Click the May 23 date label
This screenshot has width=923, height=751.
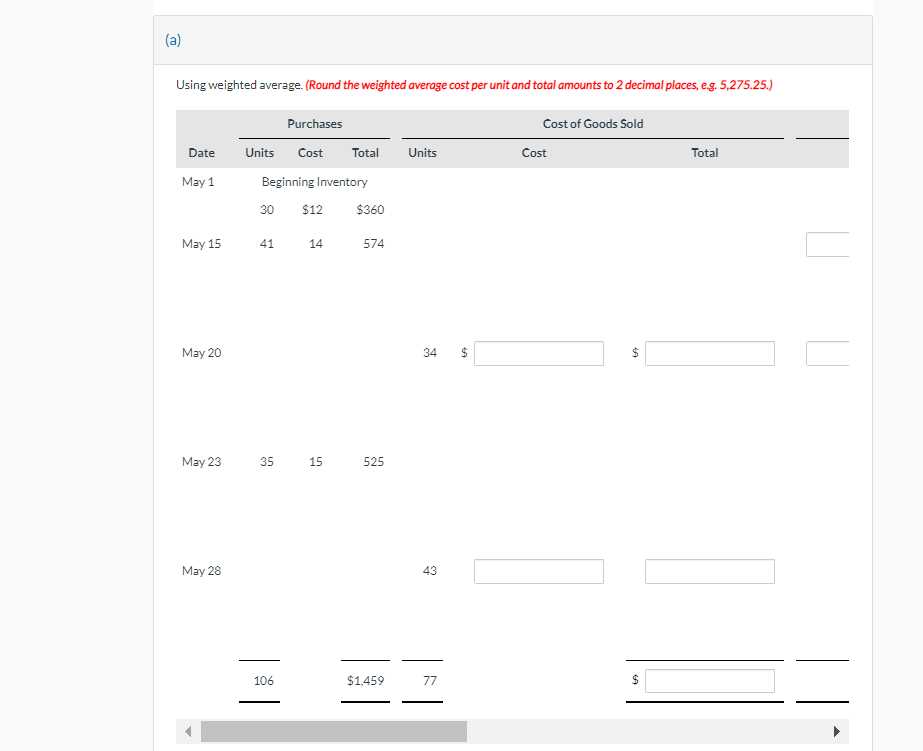click(201, 461)
